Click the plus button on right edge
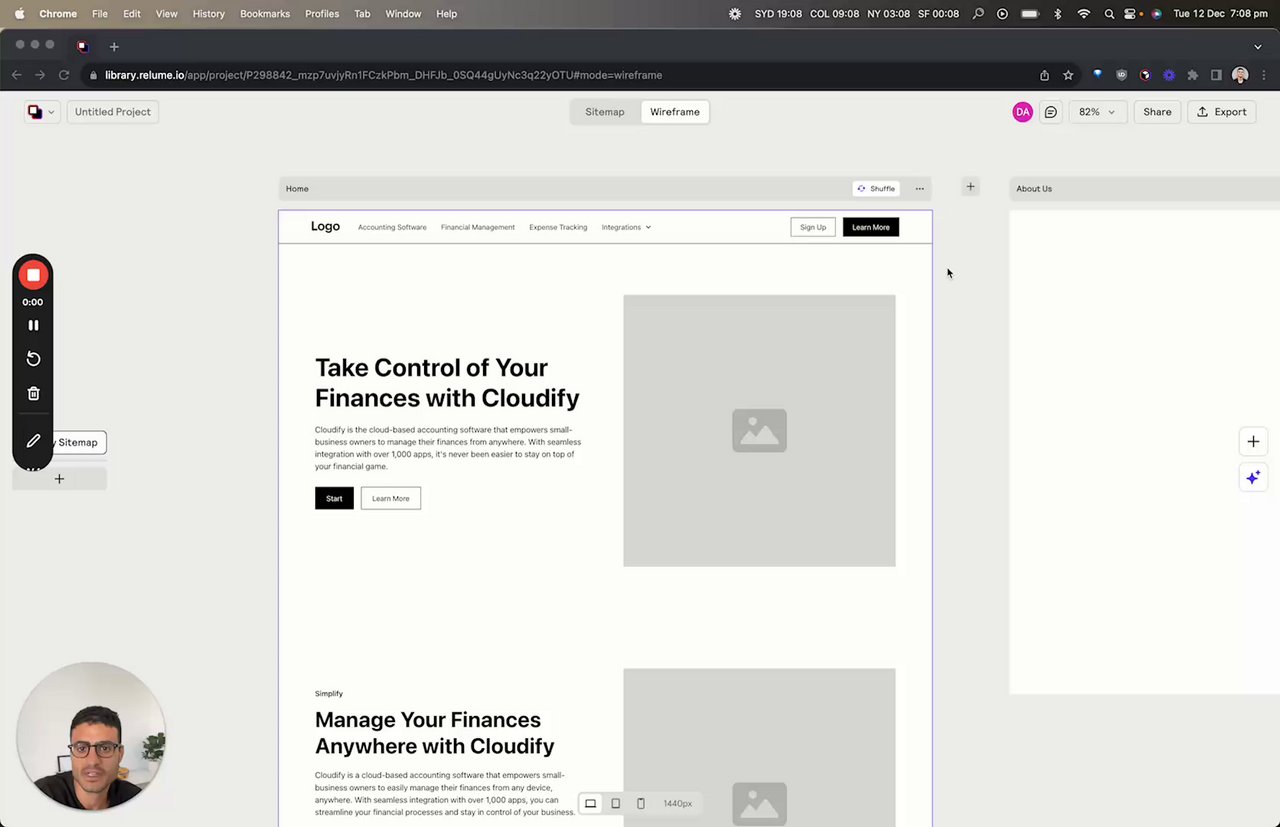This screenshot has height=827, width=1280. (x=1253, y=441)
